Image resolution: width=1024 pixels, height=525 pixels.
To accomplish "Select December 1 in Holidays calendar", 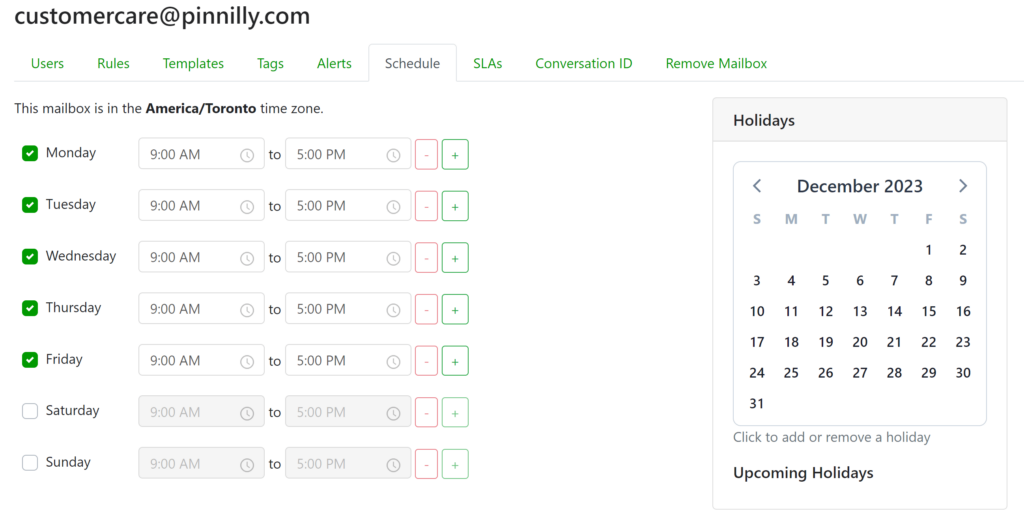I will point(929,250).
